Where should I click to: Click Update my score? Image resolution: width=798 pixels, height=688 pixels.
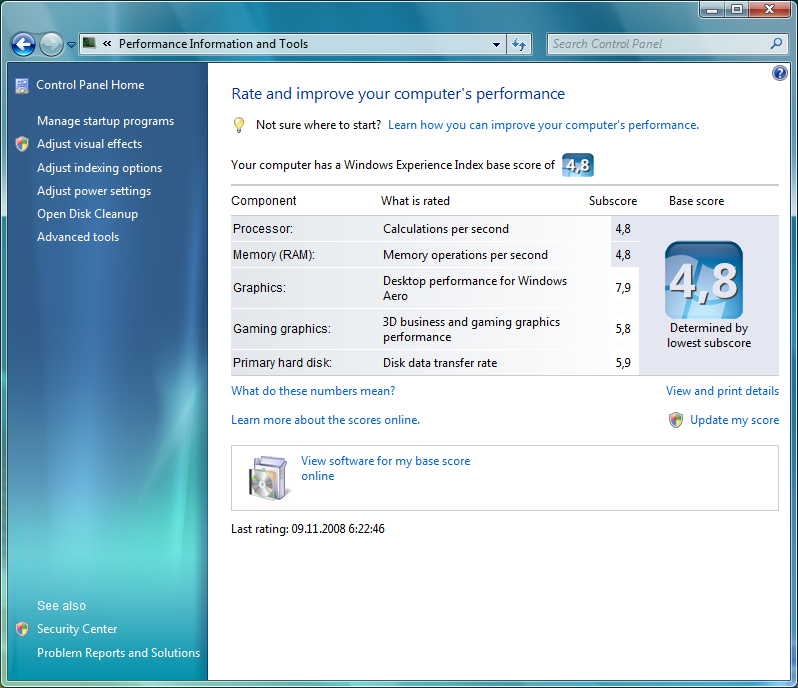[734, 420]
